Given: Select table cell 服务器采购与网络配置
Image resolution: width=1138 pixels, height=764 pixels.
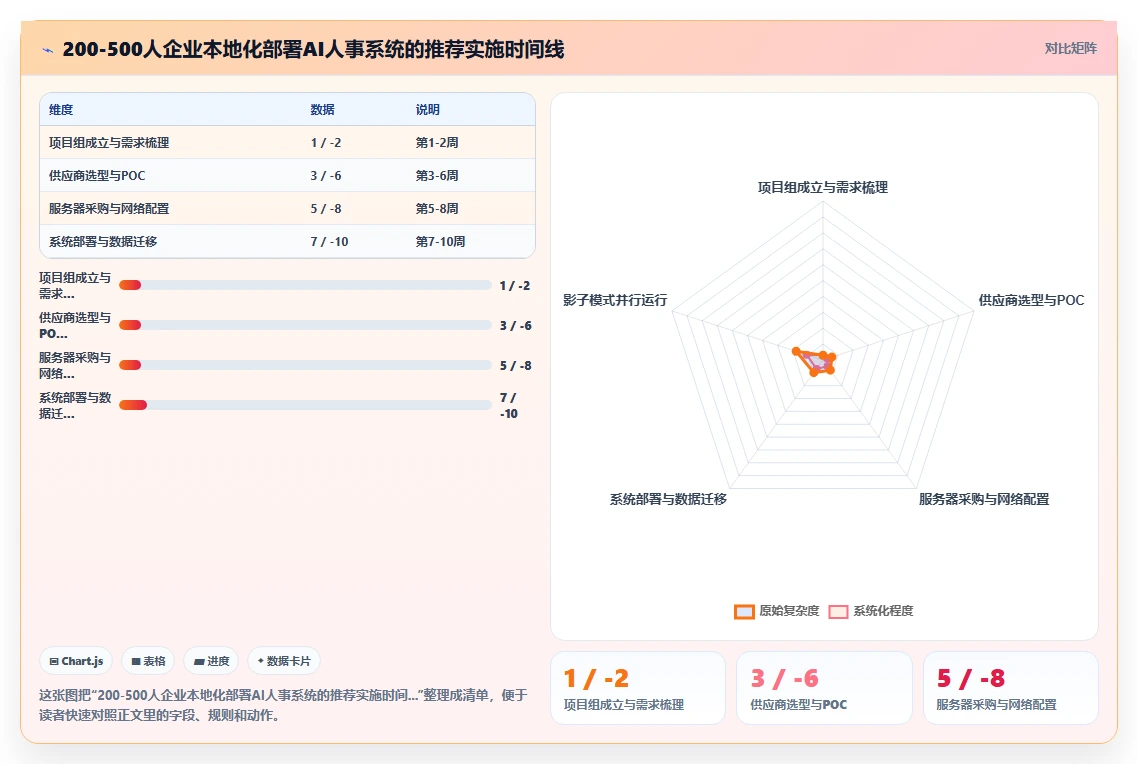Looking at the screenshot, I should pos(109,209).
